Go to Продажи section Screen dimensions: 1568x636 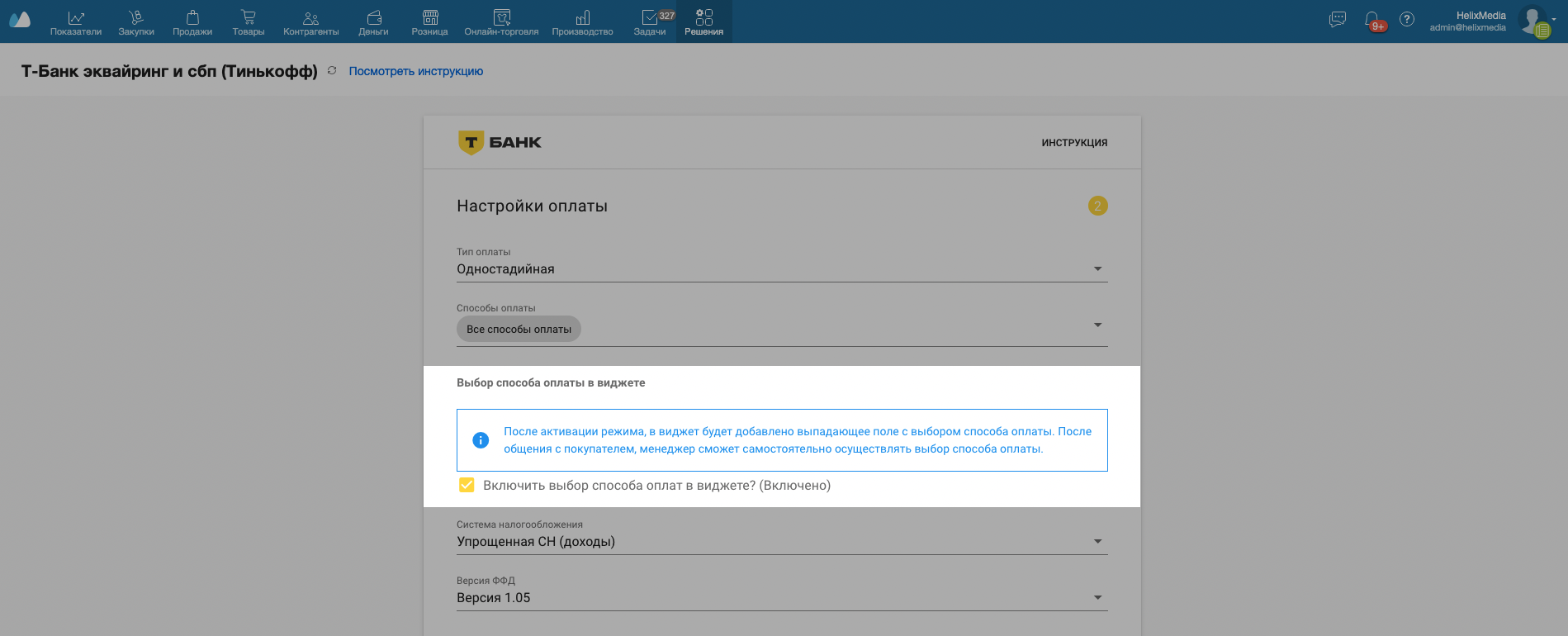click(x=192, y=21)
